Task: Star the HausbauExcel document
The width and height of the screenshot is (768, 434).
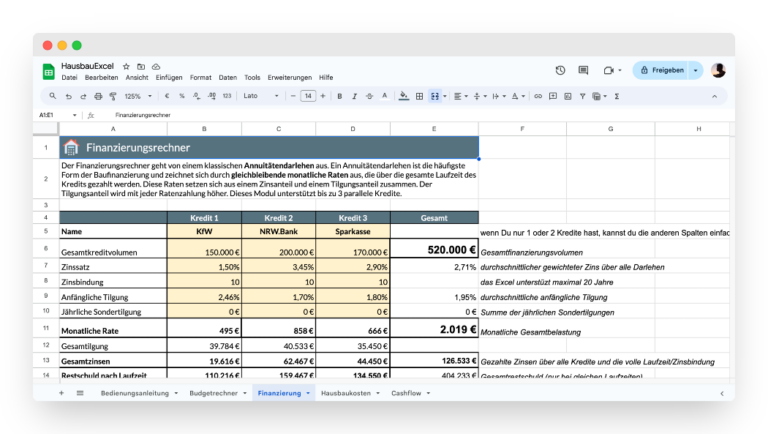Action: 126,67
